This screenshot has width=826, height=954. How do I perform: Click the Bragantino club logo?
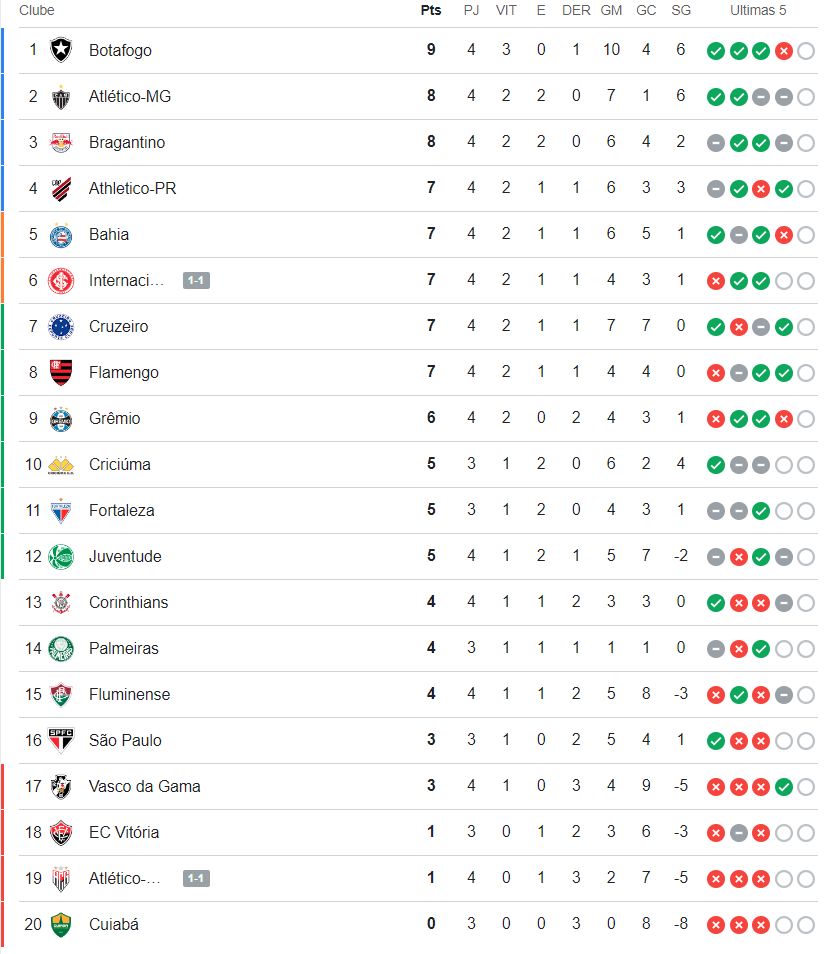(62, 142)
